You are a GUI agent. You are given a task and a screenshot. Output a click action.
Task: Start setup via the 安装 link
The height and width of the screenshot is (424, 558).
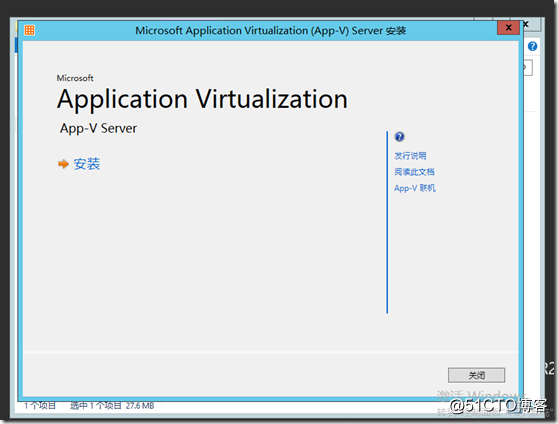87,164
